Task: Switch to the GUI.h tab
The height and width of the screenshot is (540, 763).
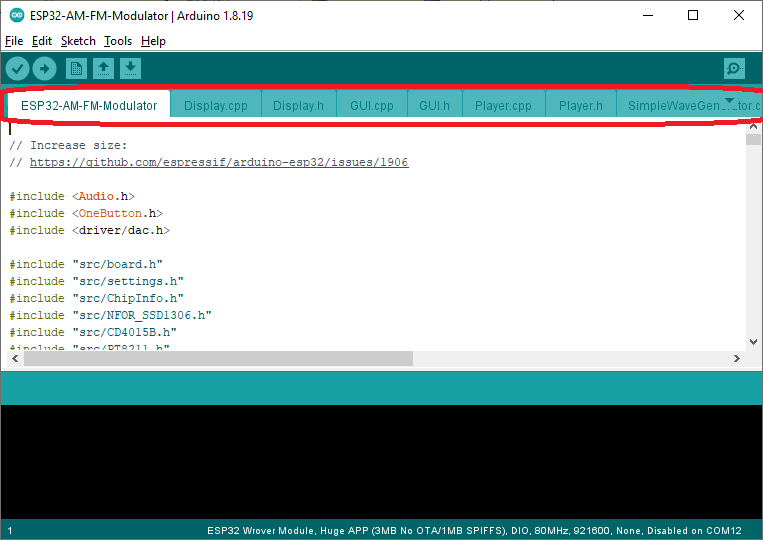Action: click(x=435, y=105)
